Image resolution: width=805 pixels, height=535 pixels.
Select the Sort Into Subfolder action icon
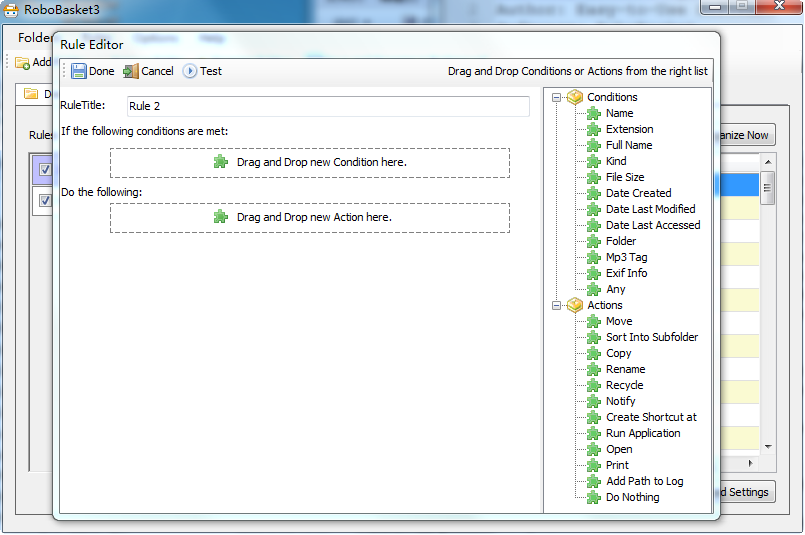click(x=594, y=337)
